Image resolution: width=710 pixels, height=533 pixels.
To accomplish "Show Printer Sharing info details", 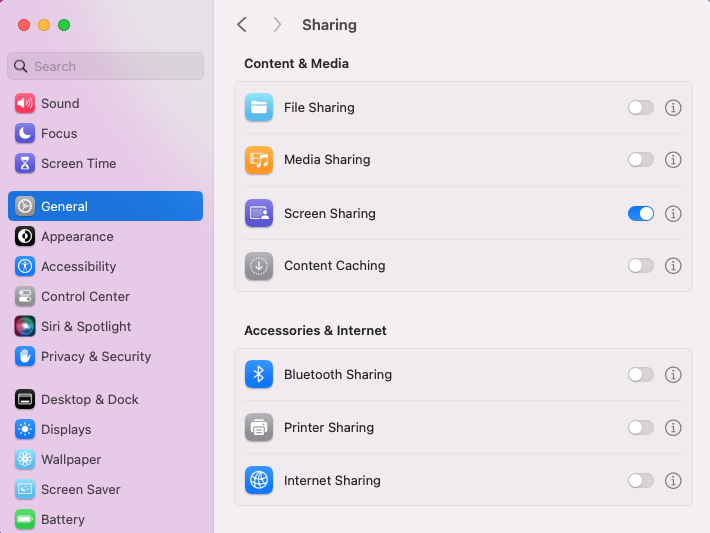I will (x=673, y=427).
